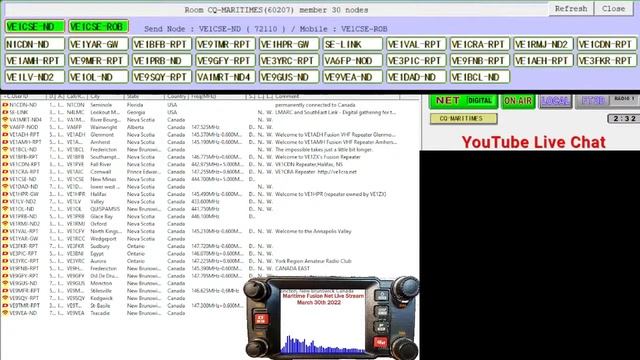640x360 pixels.
Task: Click the VE9MFR-RPT node button
Action: (x=99, y=60)
